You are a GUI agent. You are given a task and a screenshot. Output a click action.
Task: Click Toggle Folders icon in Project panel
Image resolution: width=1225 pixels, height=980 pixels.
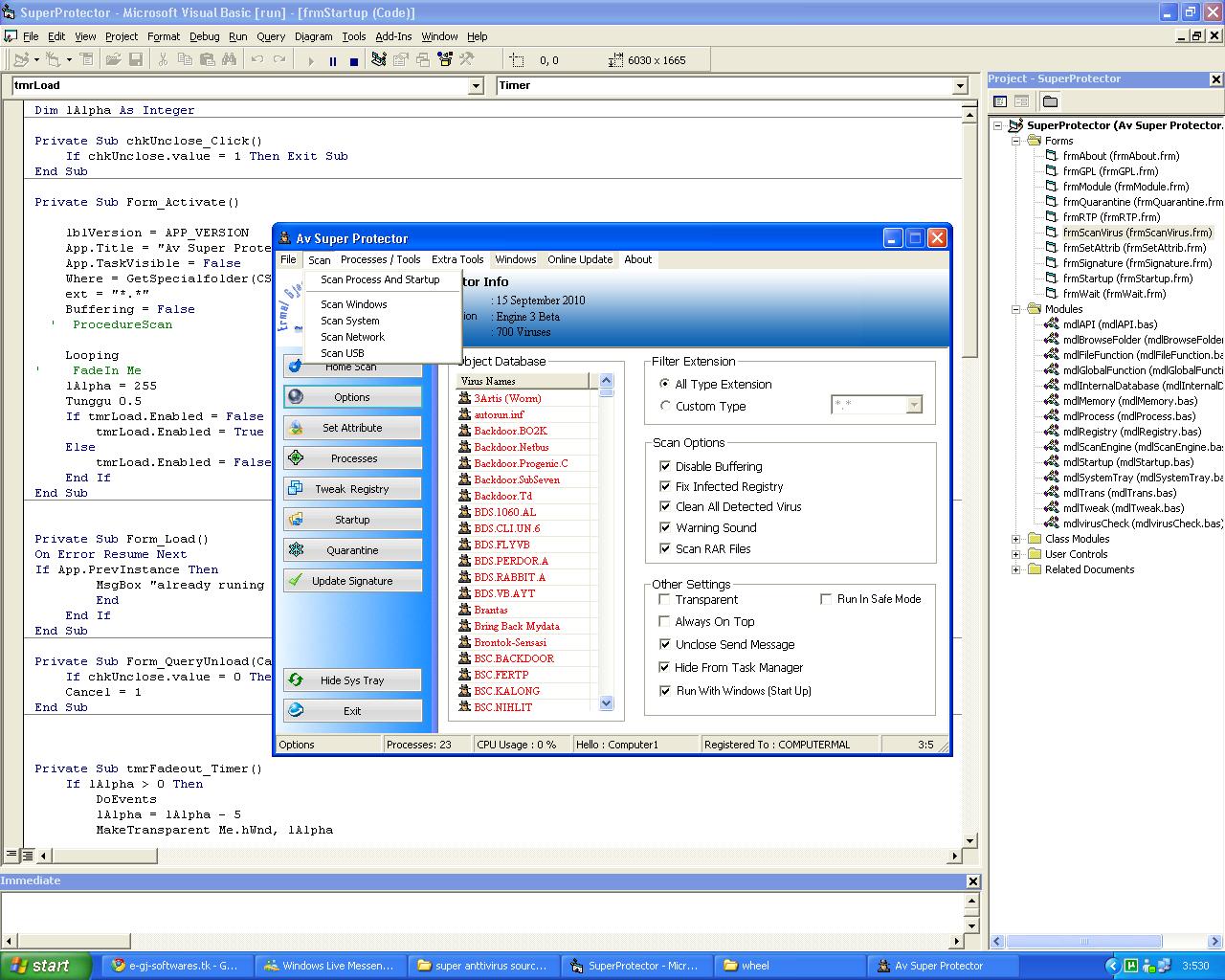click(1050, 101)
